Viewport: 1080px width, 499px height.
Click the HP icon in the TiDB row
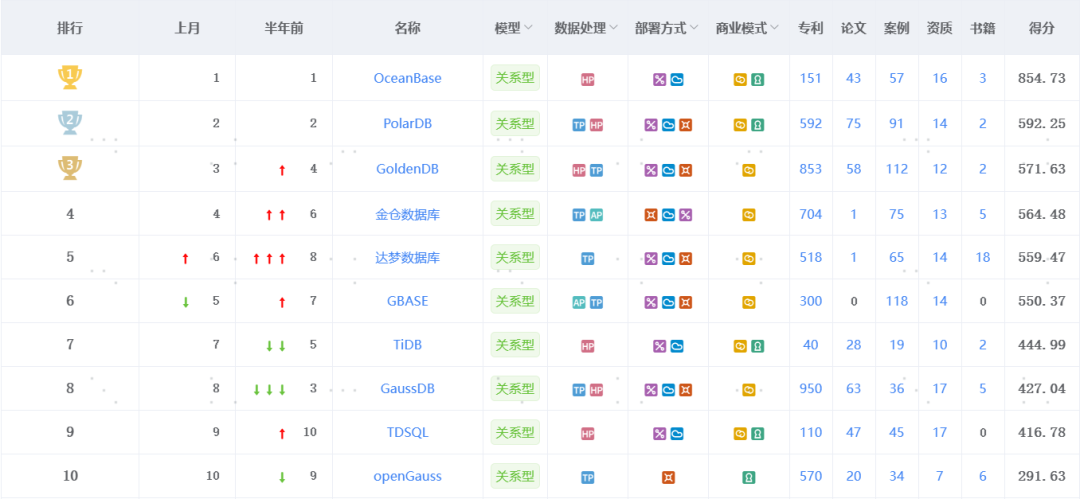pyautogui.click(x=588, y=346)
